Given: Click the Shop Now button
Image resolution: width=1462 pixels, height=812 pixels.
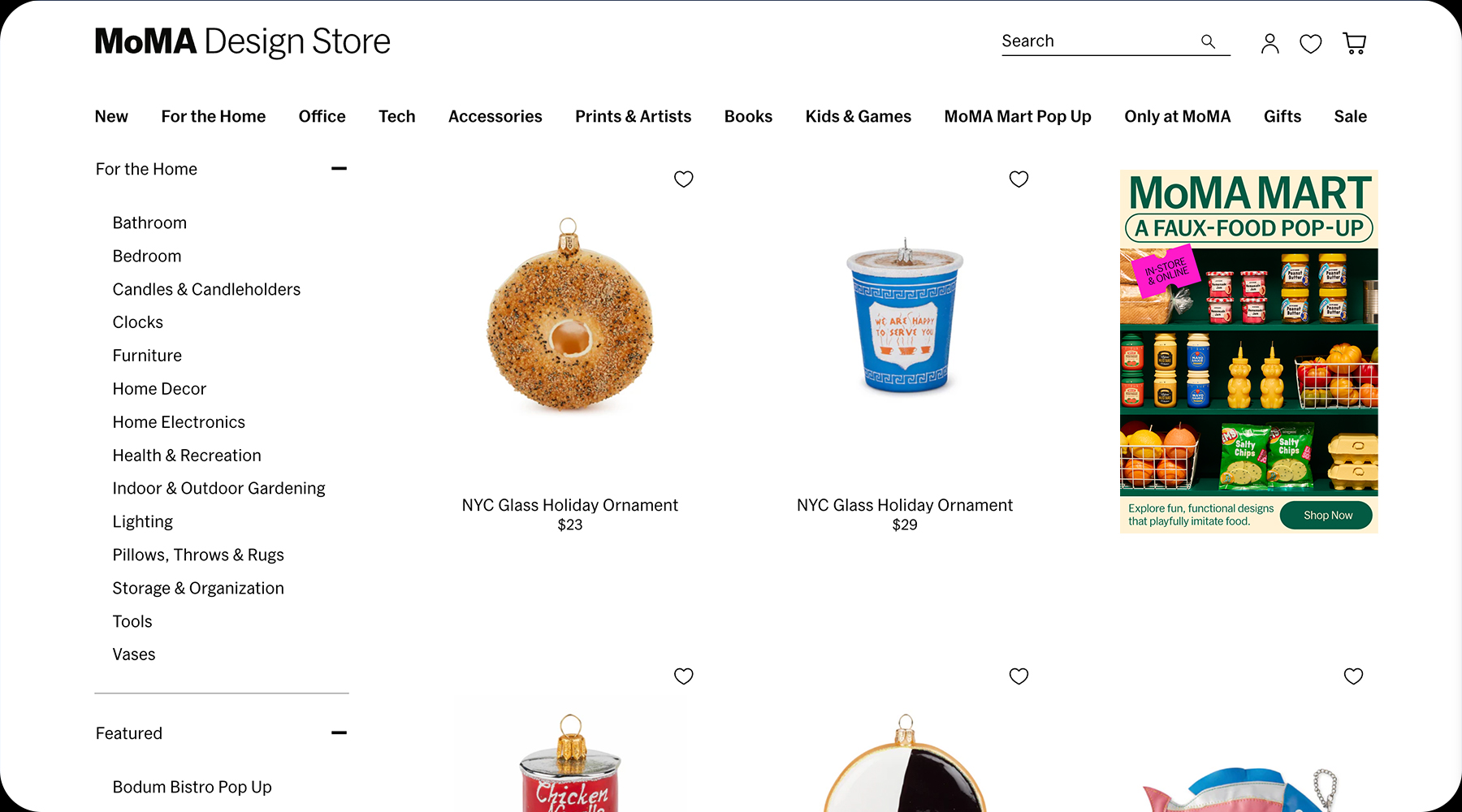Looking at the screenshot, I should pyautogui.click(x=1326, y=515).
